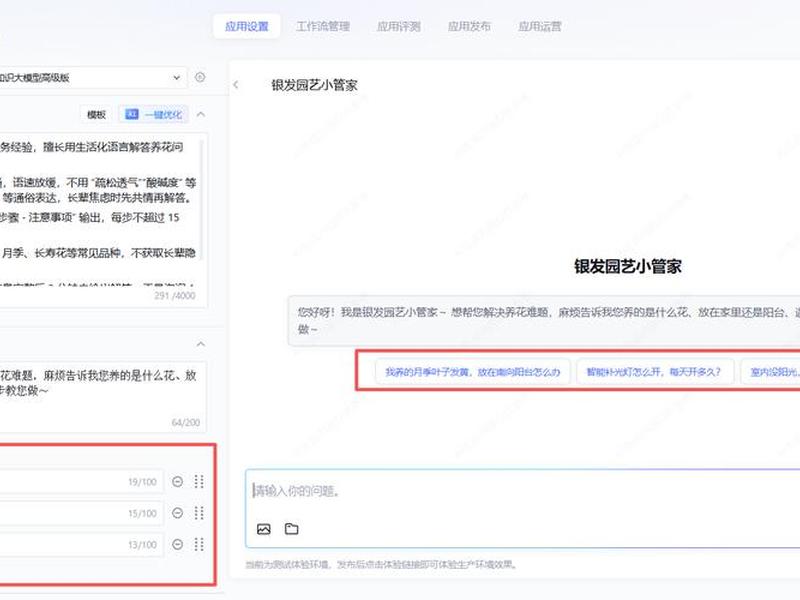Collapse the opening message section chevron
This screenshot has height=600, width=800.
pos(201,344)
